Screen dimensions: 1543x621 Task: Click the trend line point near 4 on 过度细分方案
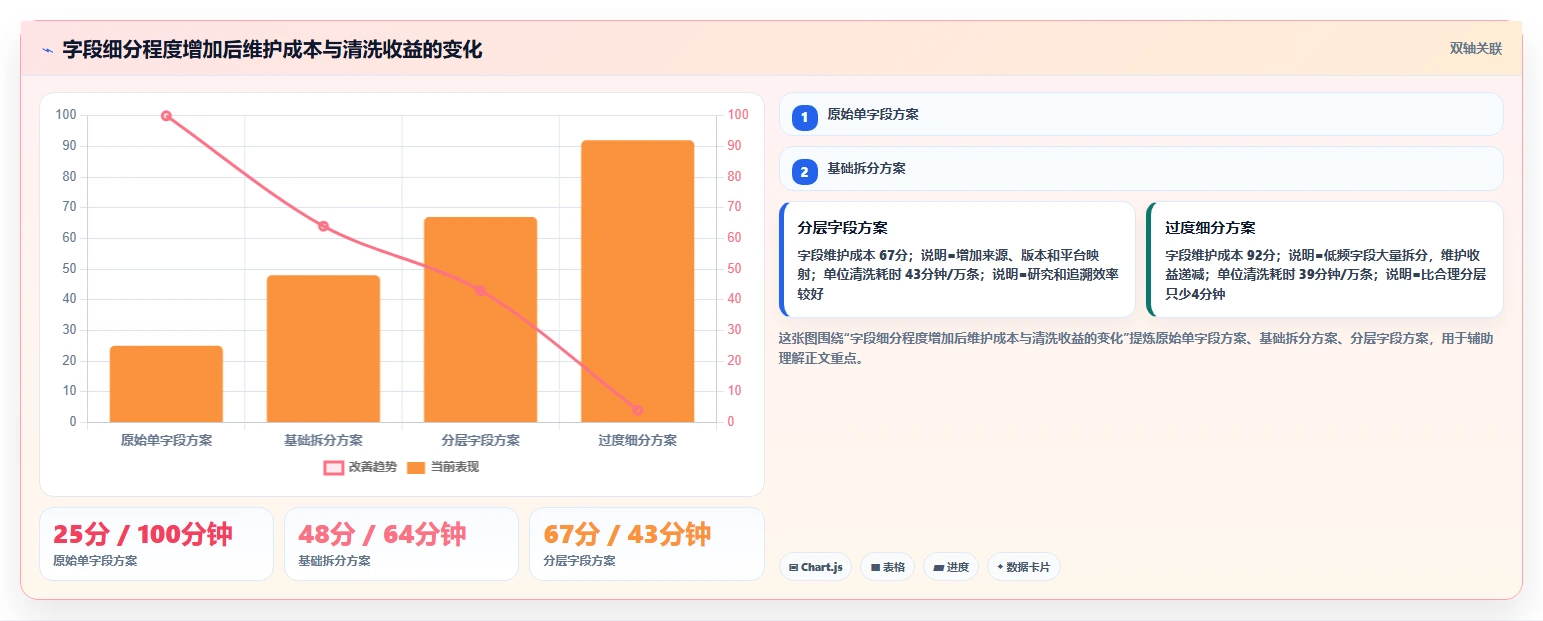point(637,410)
